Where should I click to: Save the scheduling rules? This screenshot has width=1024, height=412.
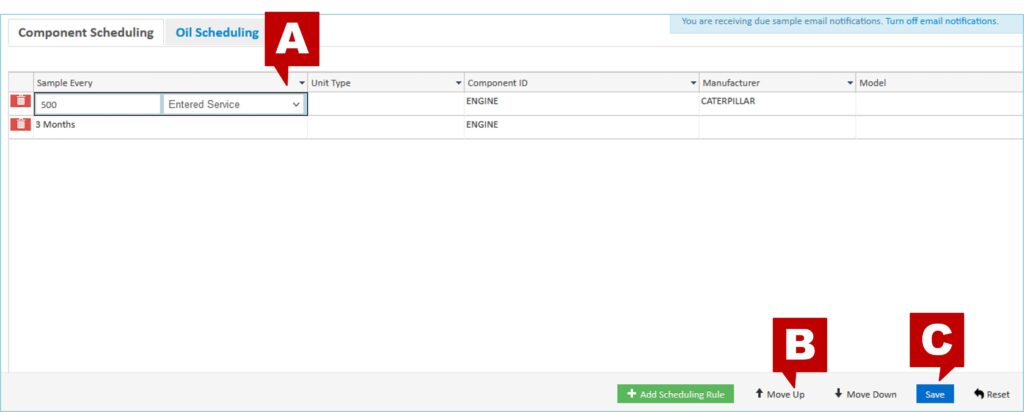[x=934, y=394]
